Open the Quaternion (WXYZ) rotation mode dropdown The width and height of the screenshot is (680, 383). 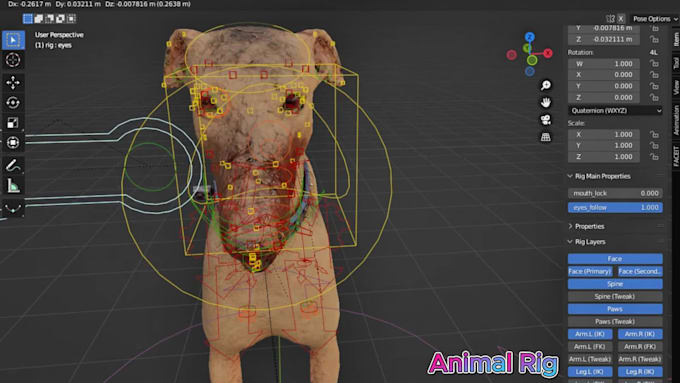pyautogui.click(x=615, y=111)
